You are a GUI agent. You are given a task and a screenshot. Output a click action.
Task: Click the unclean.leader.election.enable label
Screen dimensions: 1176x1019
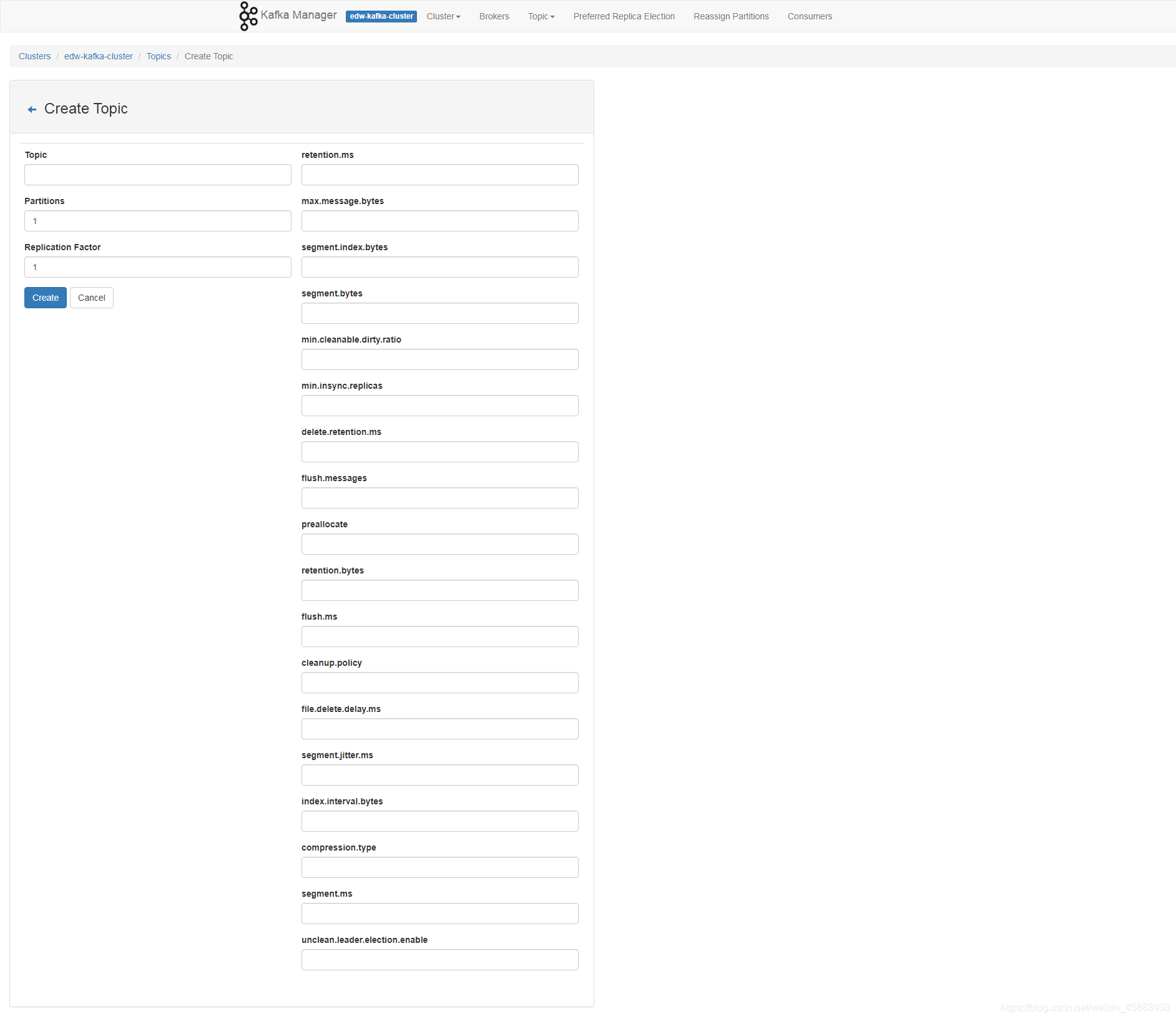(365, 940)
